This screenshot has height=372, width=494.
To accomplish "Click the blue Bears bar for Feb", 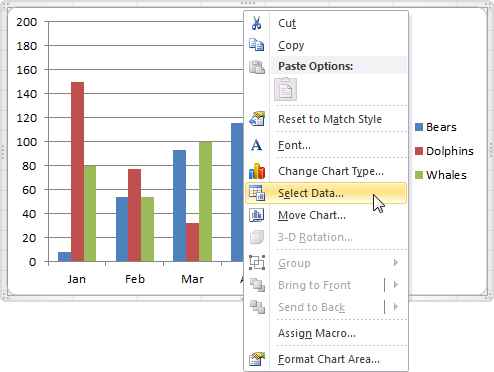I will 122,229.
